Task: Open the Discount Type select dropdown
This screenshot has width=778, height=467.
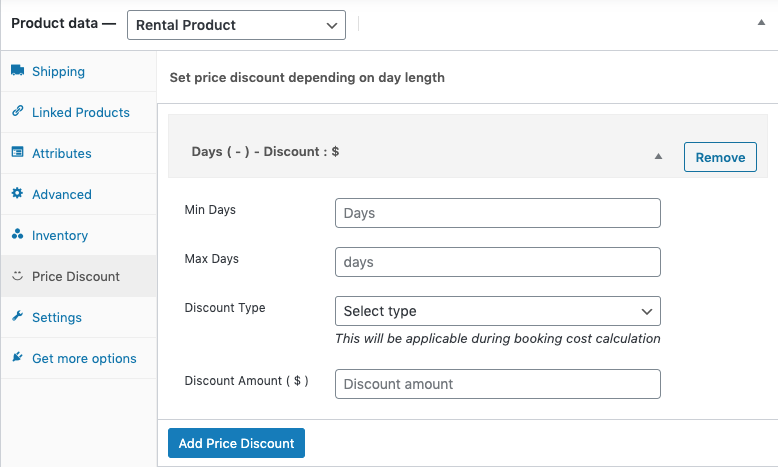Action: 497,311
